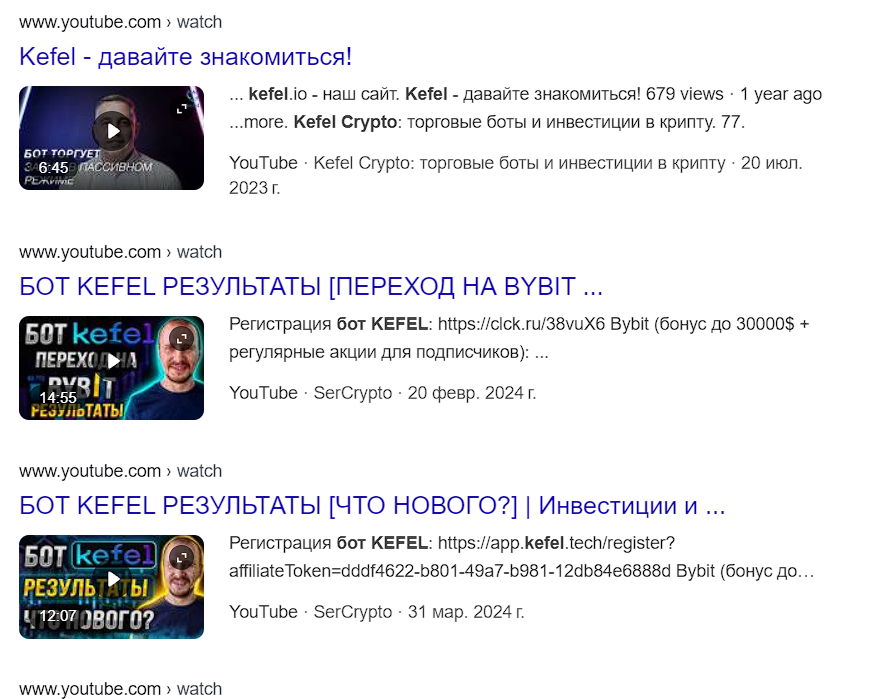Click the SerCrypto channel name dated 31 мар. 2024
885x699 pixels.
pos(353,612)
